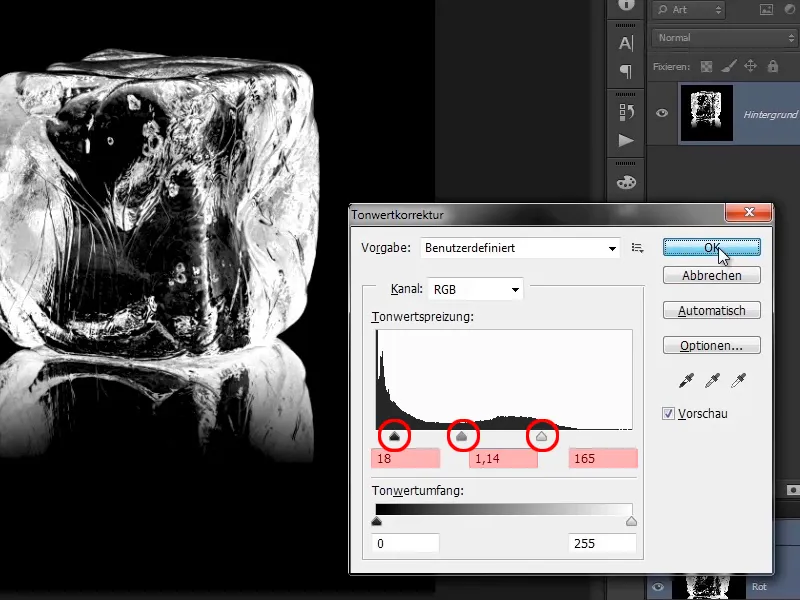This screenshot has height=600, width=800.
Task: Click the white output level slider
Action: coord(631,521)
